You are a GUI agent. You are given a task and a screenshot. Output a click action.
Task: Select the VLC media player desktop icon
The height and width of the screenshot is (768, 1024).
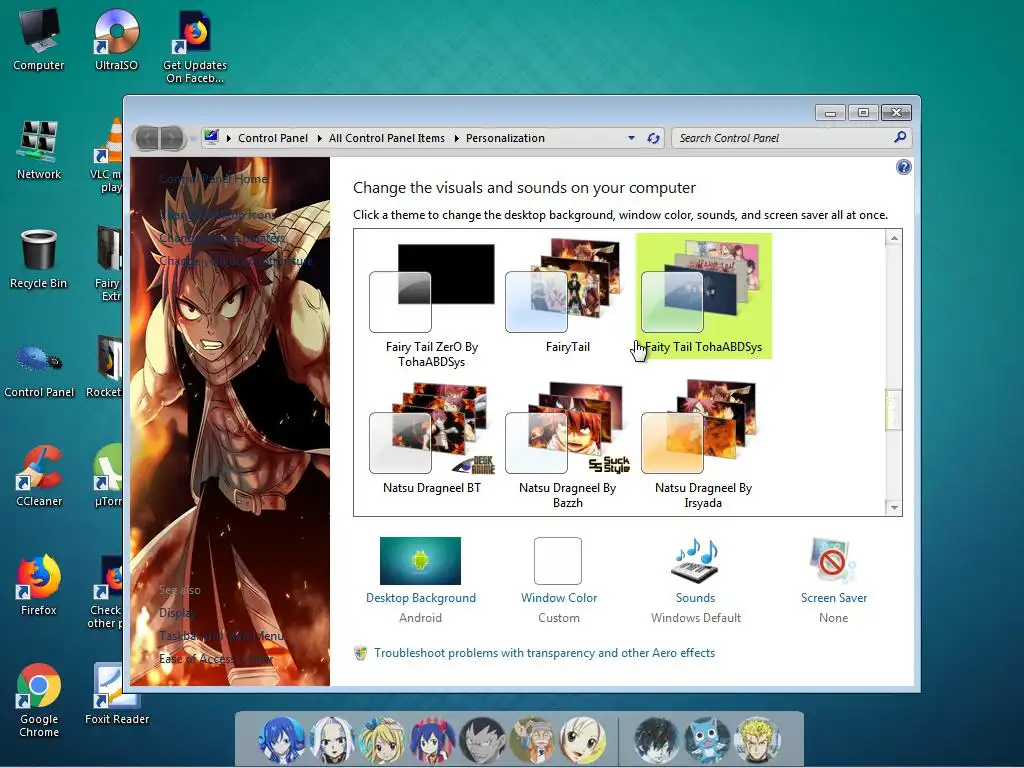pos(108,155)
